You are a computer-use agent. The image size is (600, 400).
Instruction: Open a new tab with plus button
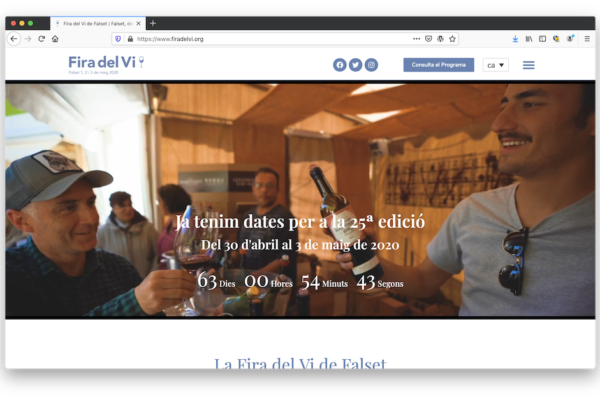(x=153, y=23)
